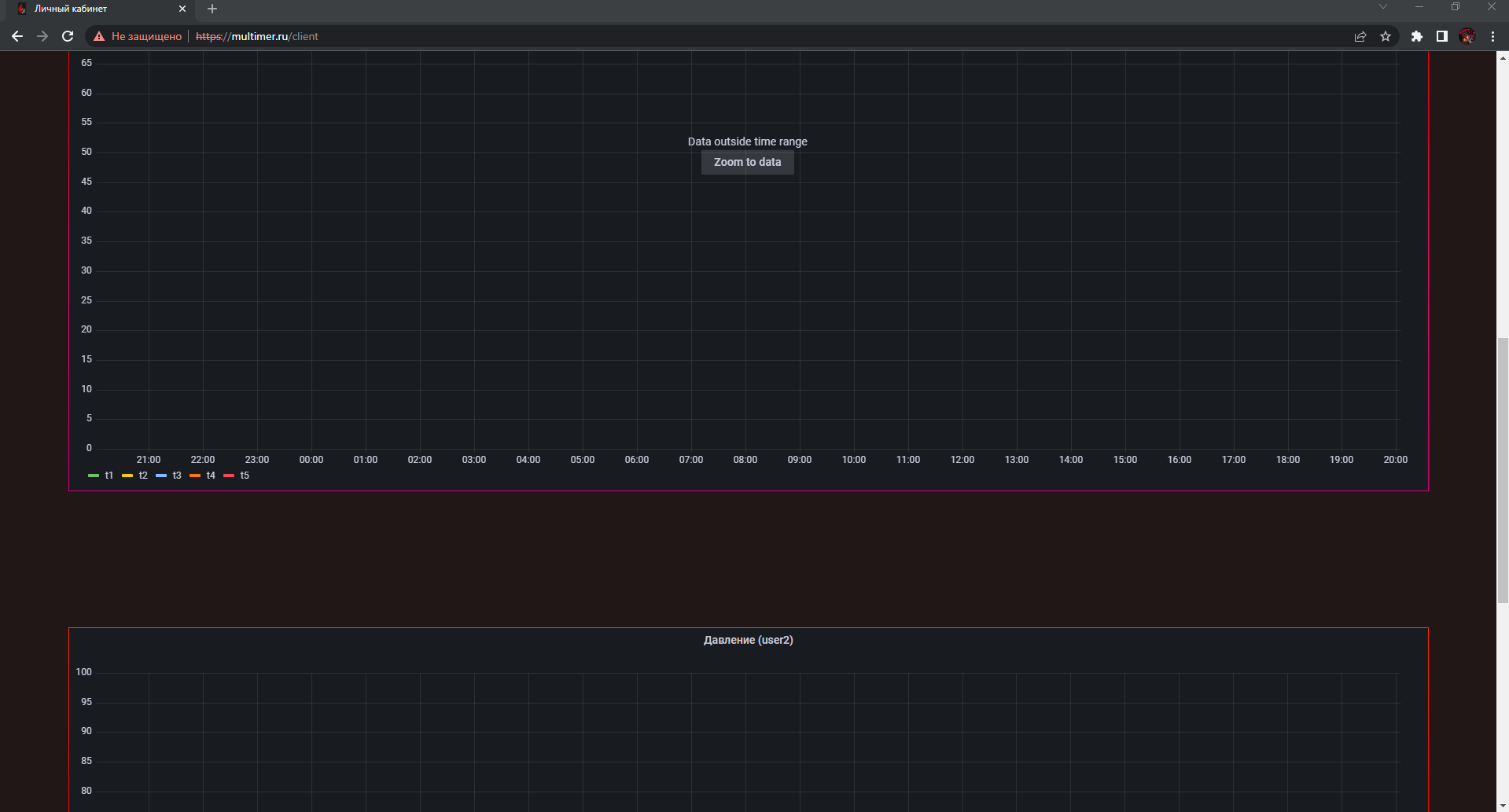Toggle t2 series in legend
The image size is (1509, 812).
(134, 476)
